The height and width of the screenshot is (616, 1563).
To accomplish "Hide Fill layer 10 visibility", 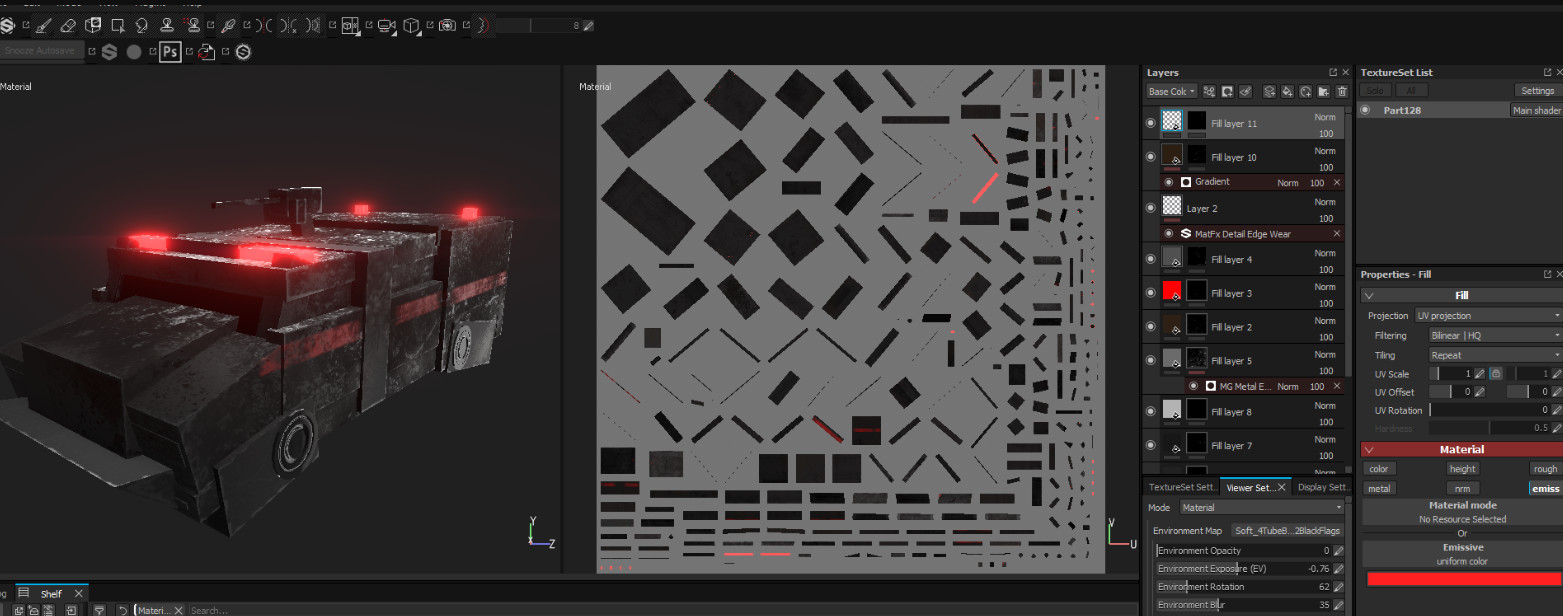I will click(x=1150, y=157).
